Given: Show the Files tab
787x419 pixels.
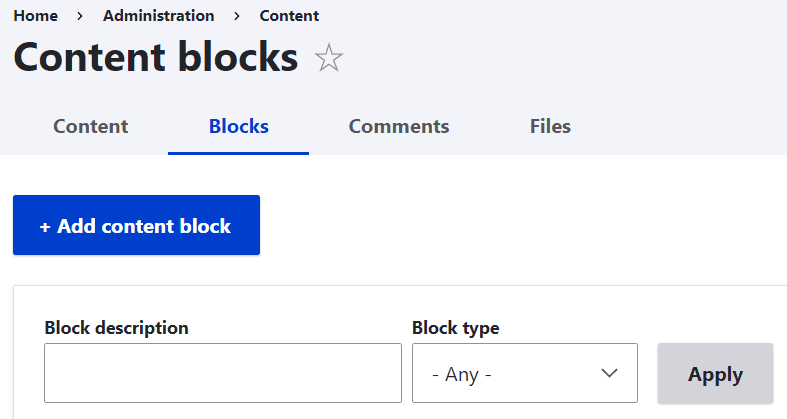Looking at the screenshot, I should 550,126.
